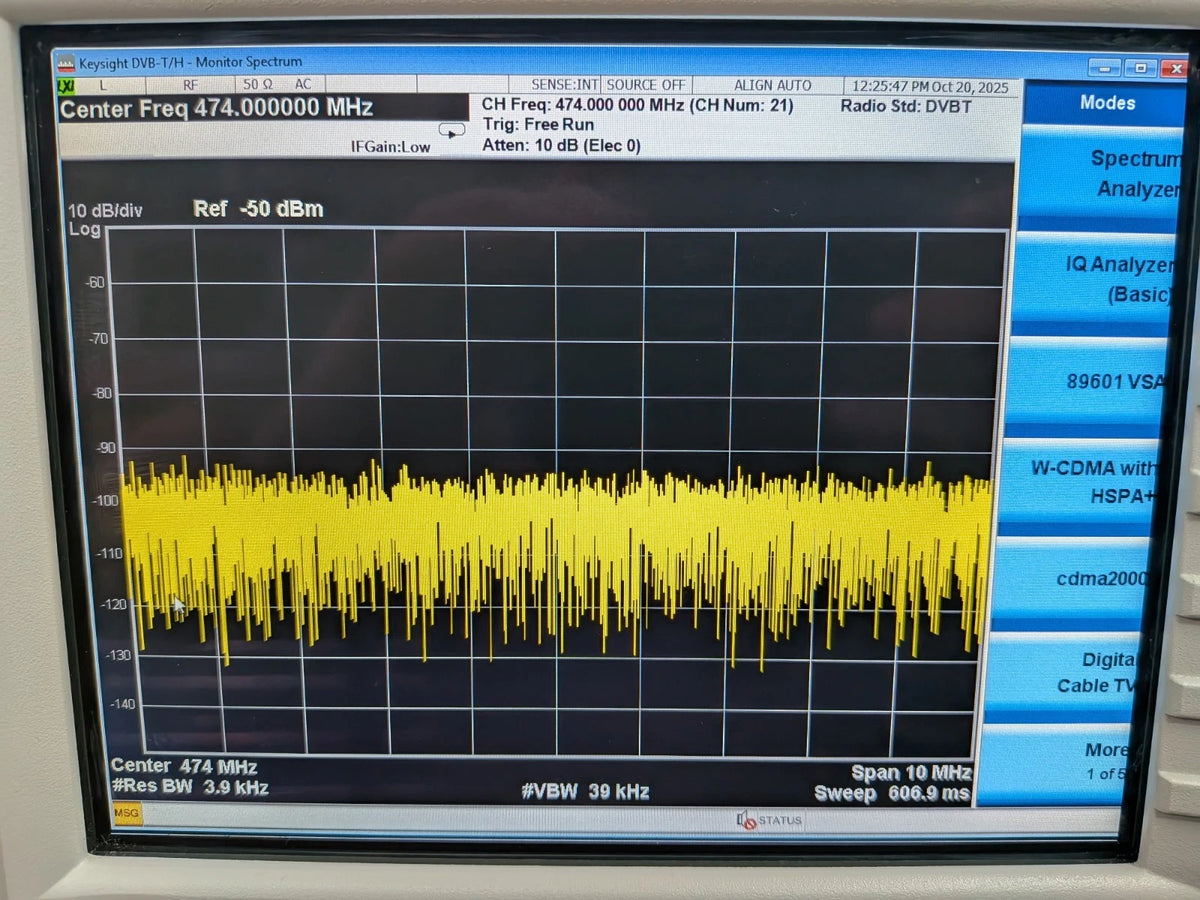
Task: Click the #VBW 39 kHz readout
Action: tap(585, 792)
